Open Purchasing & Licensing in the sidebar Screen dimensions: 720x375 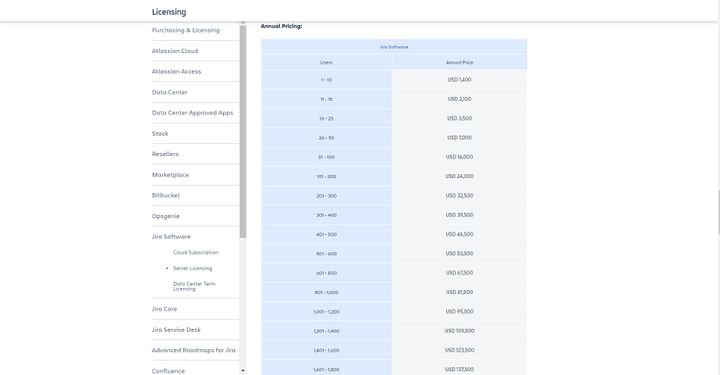186,30
